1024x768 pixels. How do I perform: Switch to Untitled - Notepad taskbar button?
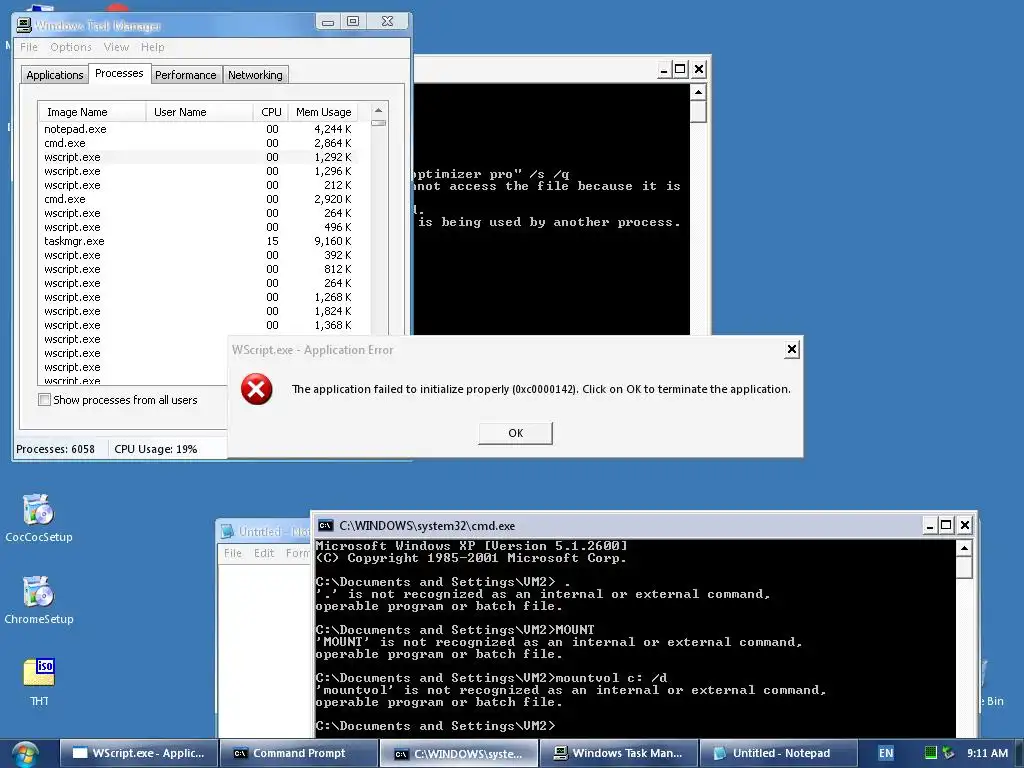click(778, 753)
